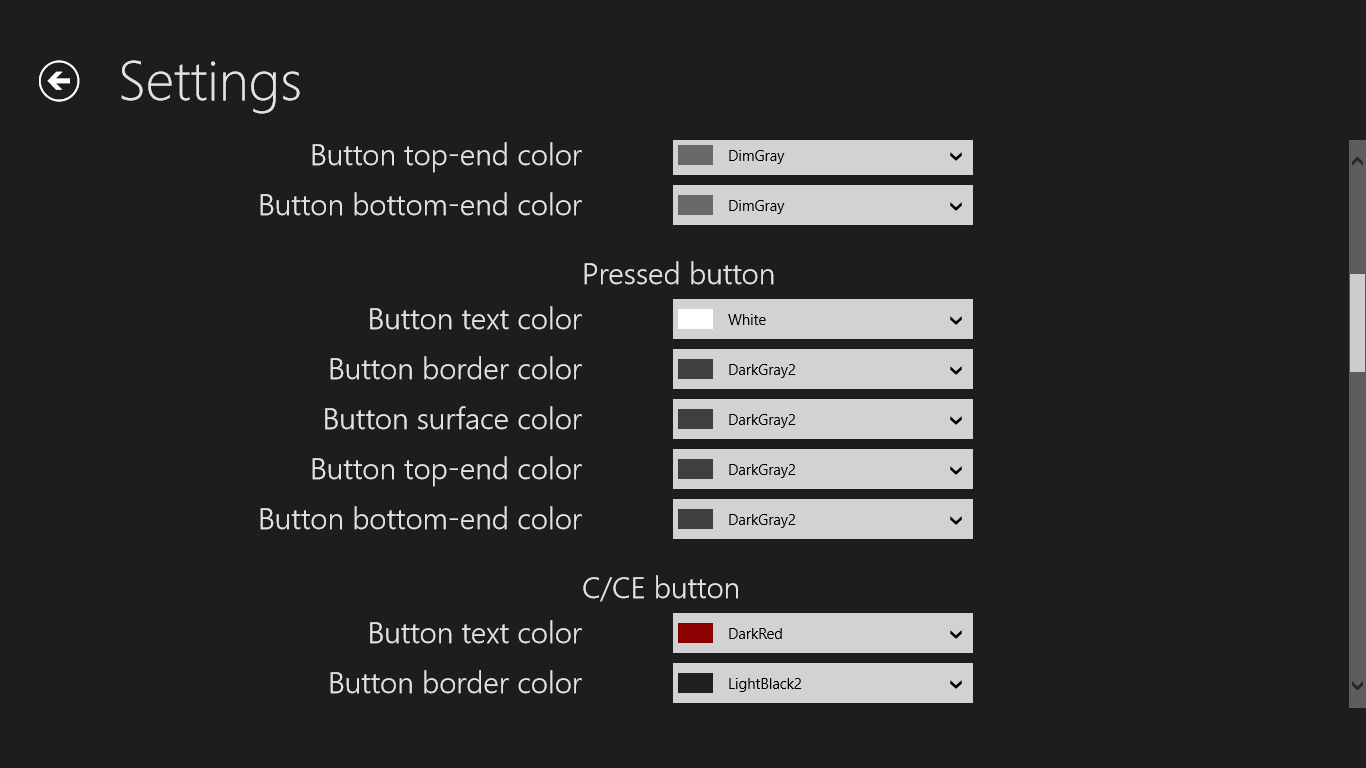Expand the Pressed button surface color dropdown
The image size is (1366, 768).
(x=822, y=420)
